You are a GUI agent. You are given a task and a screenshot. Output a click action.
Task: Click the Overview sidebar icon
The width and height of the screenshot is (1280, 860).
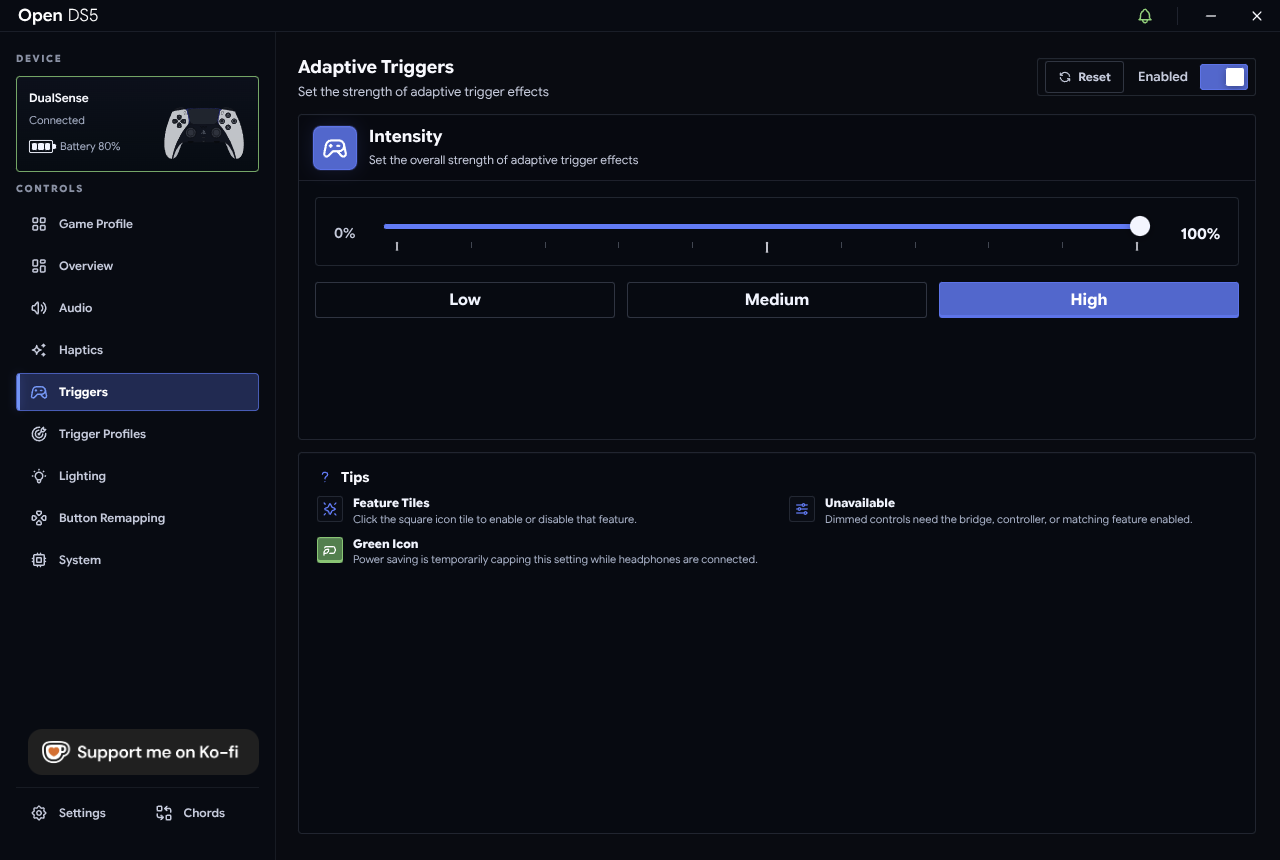(39, 266)
